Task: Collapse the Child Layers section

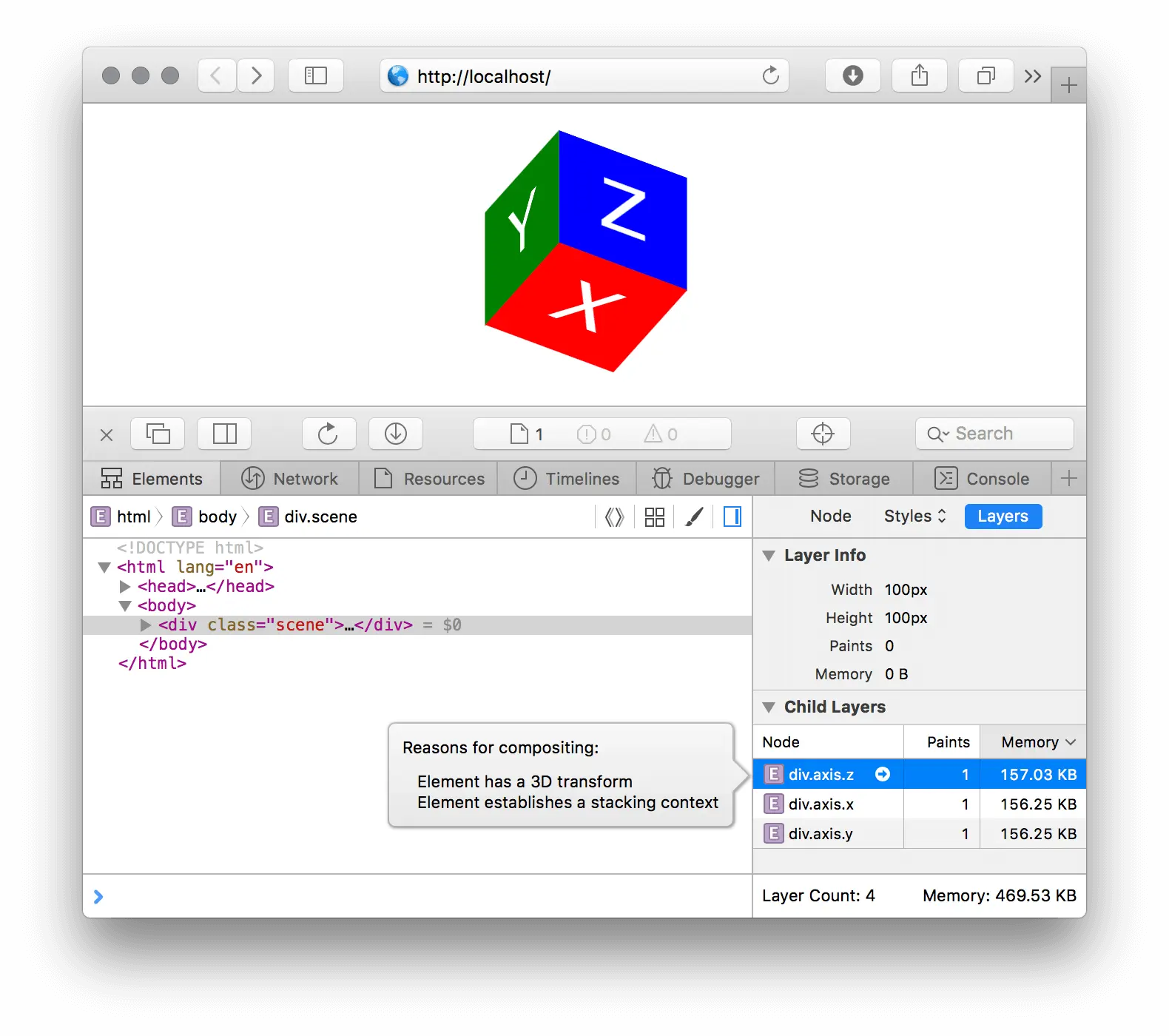Action: pyautogui.click(x=769, y=707)
